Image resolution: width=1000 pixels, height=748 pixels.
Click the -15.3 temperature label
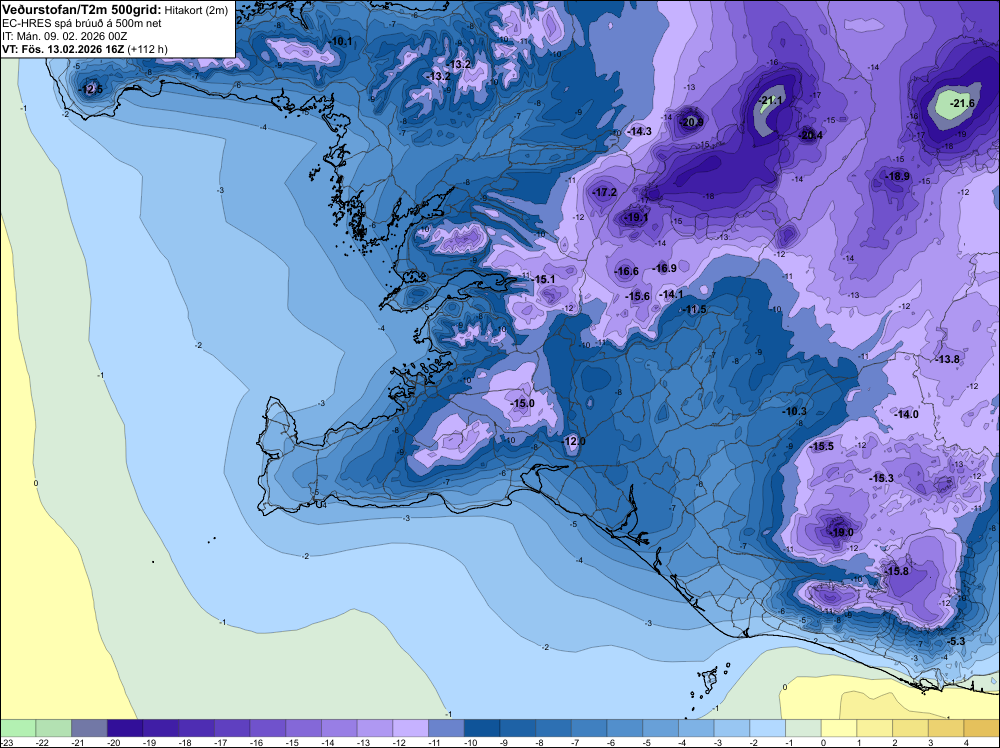(x=881, y=478)
